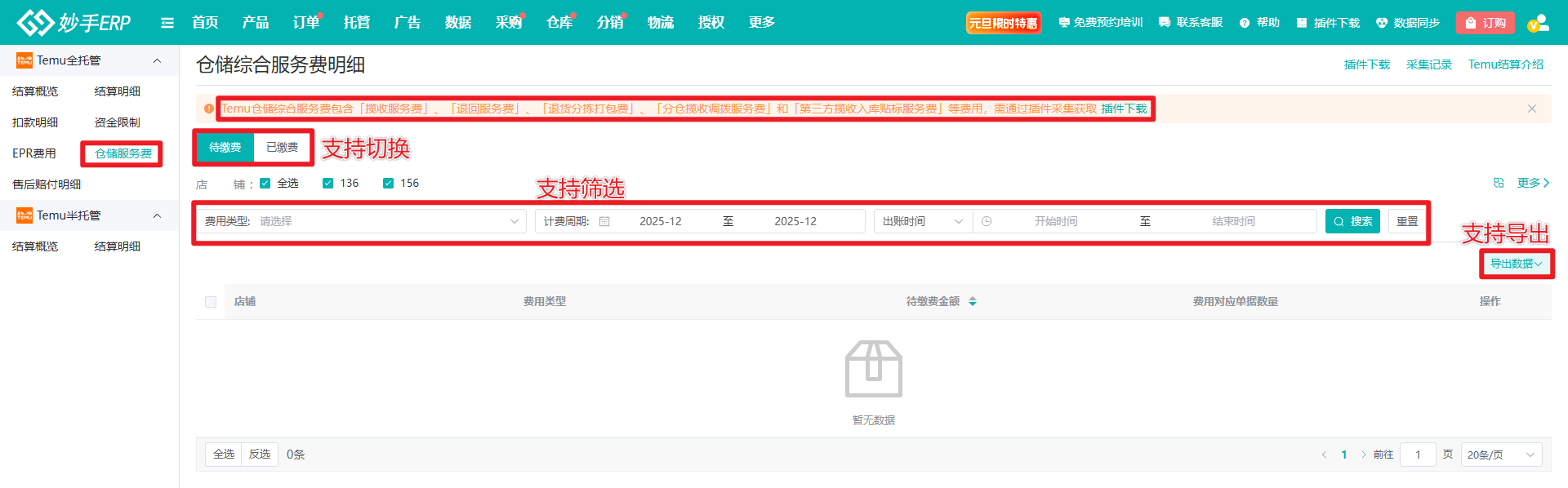The image size is (1568, 488).
Task: Open the Temu结算介绍 link
Action: (x=1506, y=64)
